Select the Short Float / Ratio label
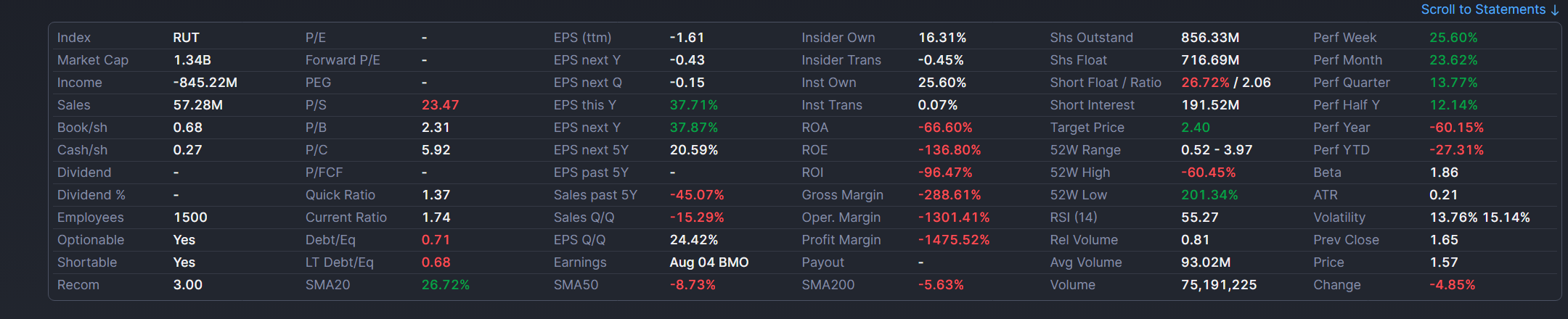The image size is (1568, 319). point(1106,83)
